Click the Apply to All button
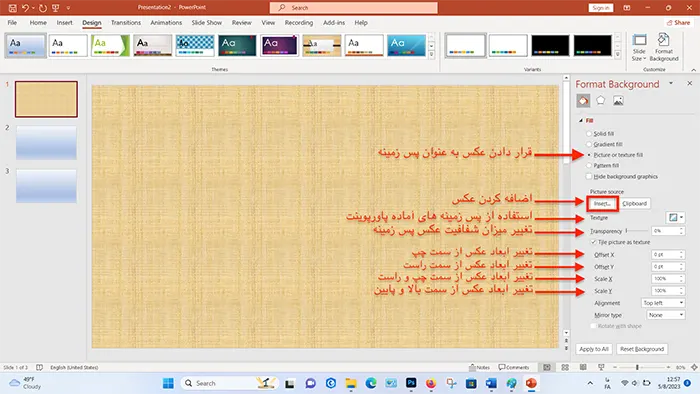This screenshot has width=700, height=394. tap(594, 349)
